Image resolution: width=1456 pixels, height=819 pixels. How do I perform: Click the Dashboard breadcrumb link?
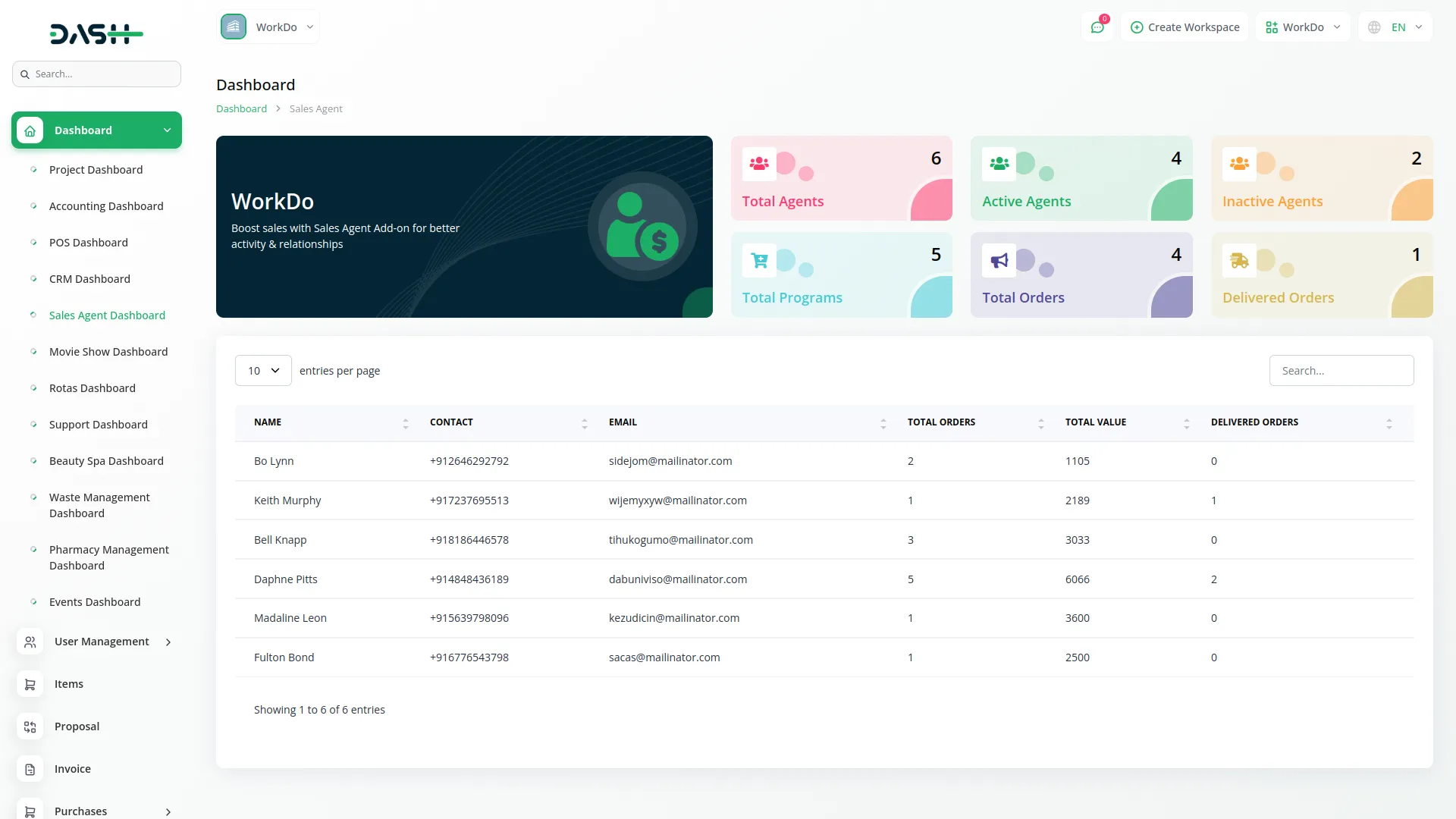pos(241,109)
